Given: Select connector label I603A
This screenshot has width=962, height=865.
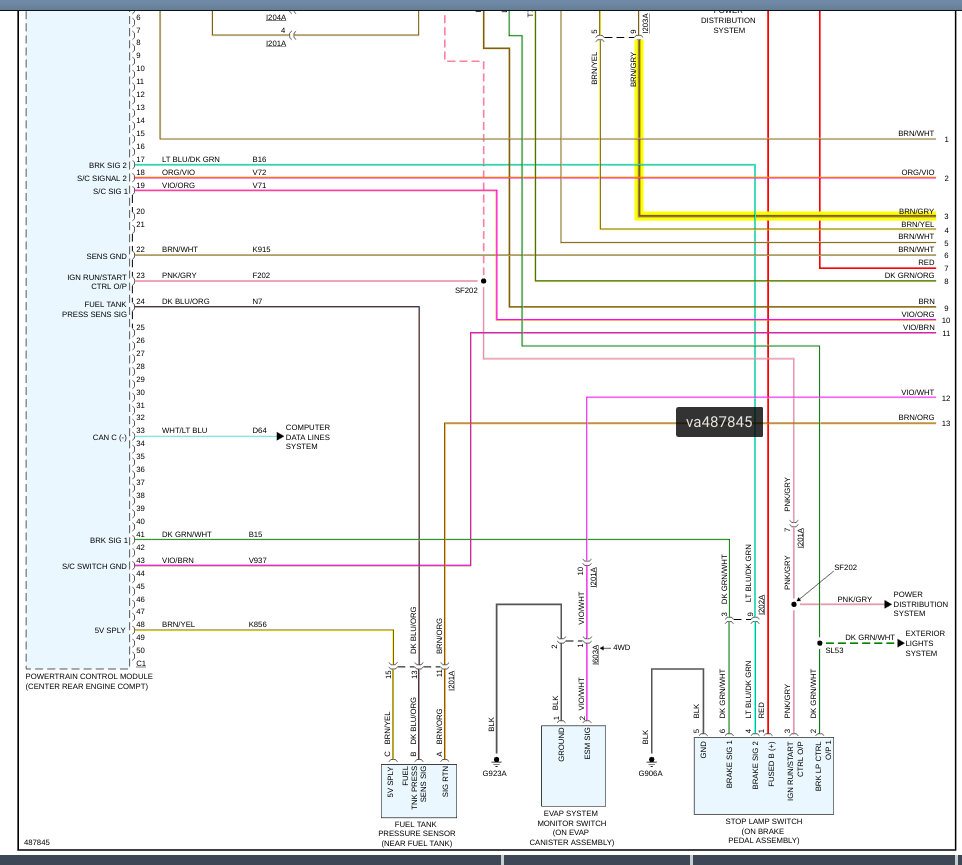Looking at the screenshot, I should click(595, 654).
